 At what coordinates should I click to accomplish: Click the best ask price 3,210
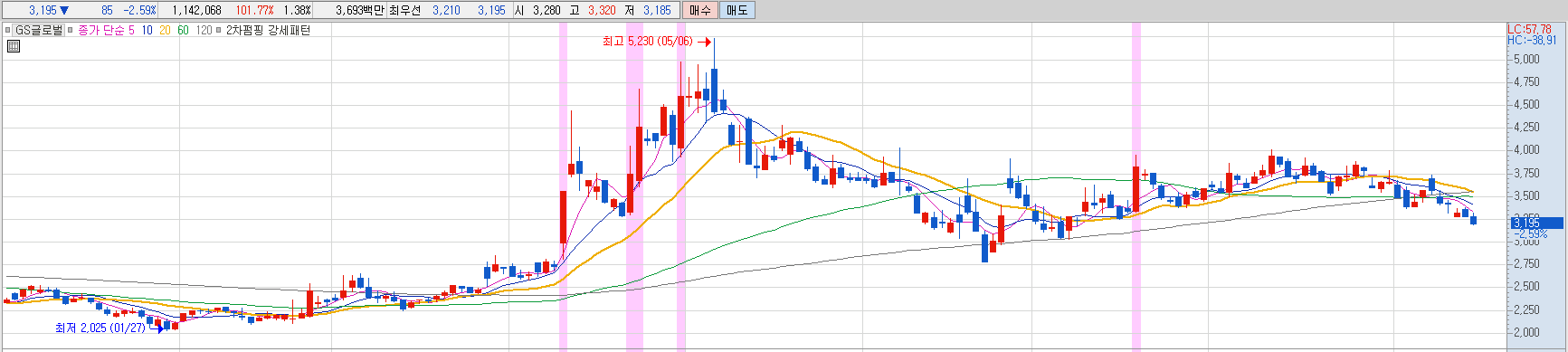(446, 10)
